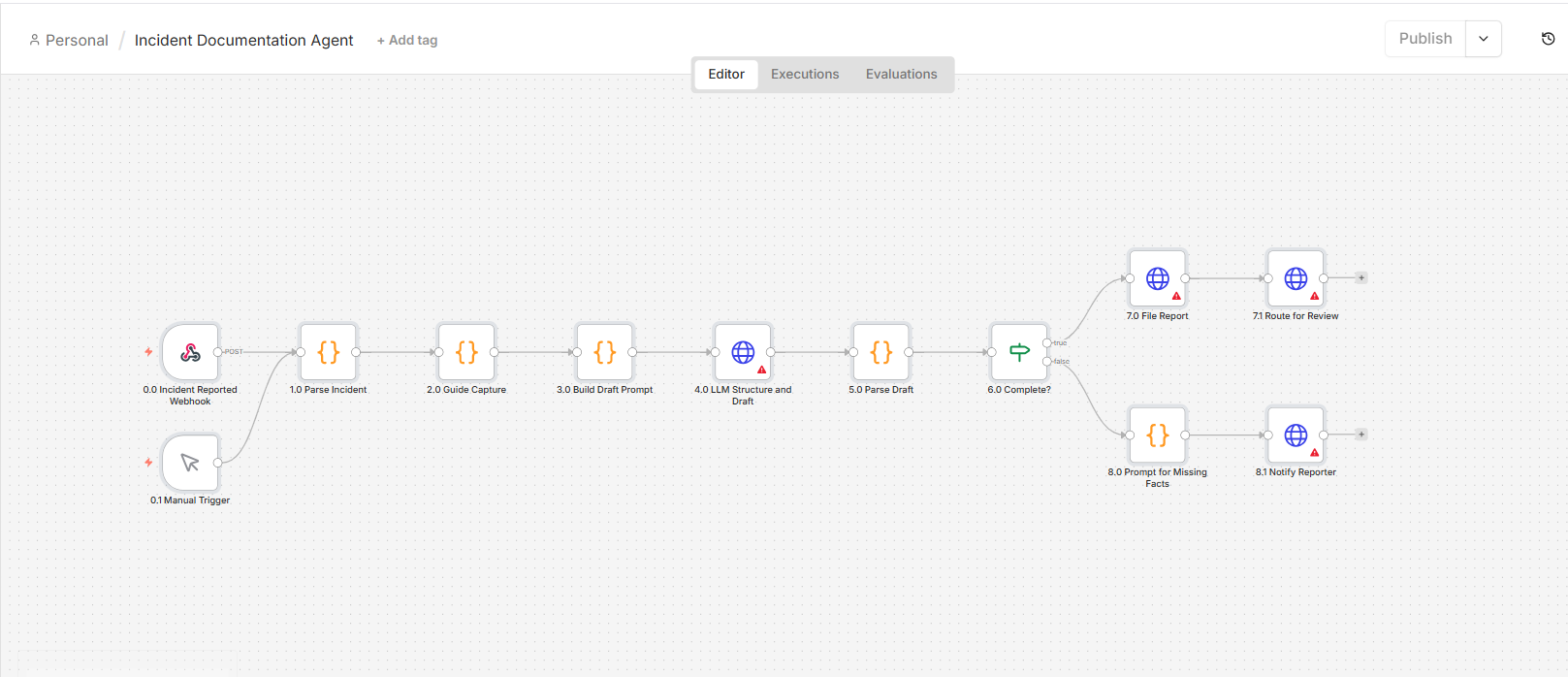
Task: Click the true output of the Complete? node
Action: 1047,342
